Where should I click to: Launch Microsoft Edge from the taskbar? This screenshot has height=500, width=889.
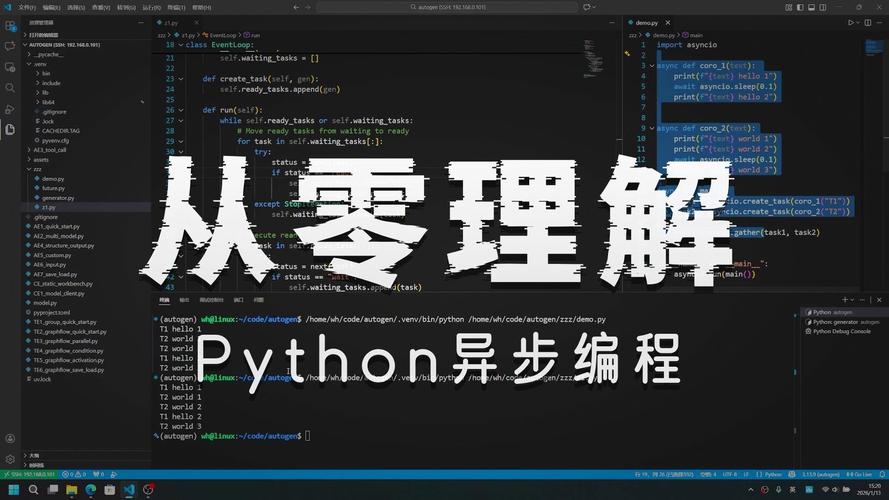91,489
